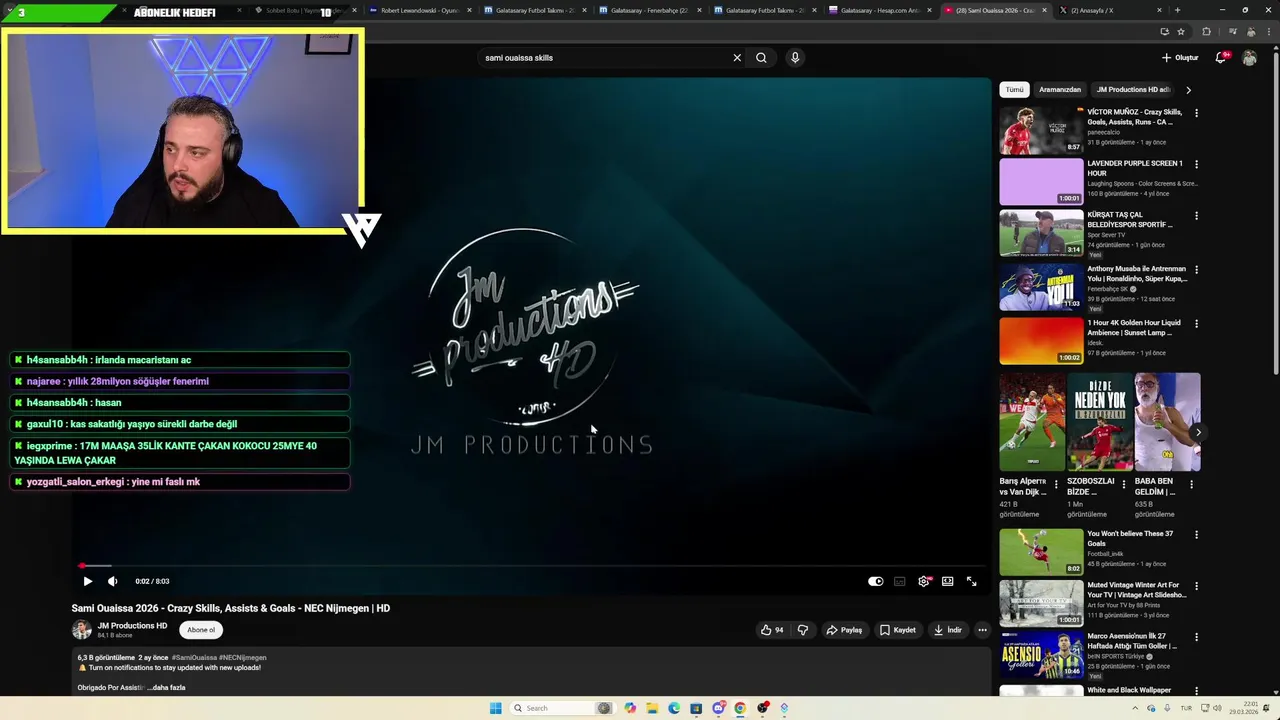The width and height of the screenshot is (1280, 720).
Task: Clear the search box with X
Action: tap(737, 58)
